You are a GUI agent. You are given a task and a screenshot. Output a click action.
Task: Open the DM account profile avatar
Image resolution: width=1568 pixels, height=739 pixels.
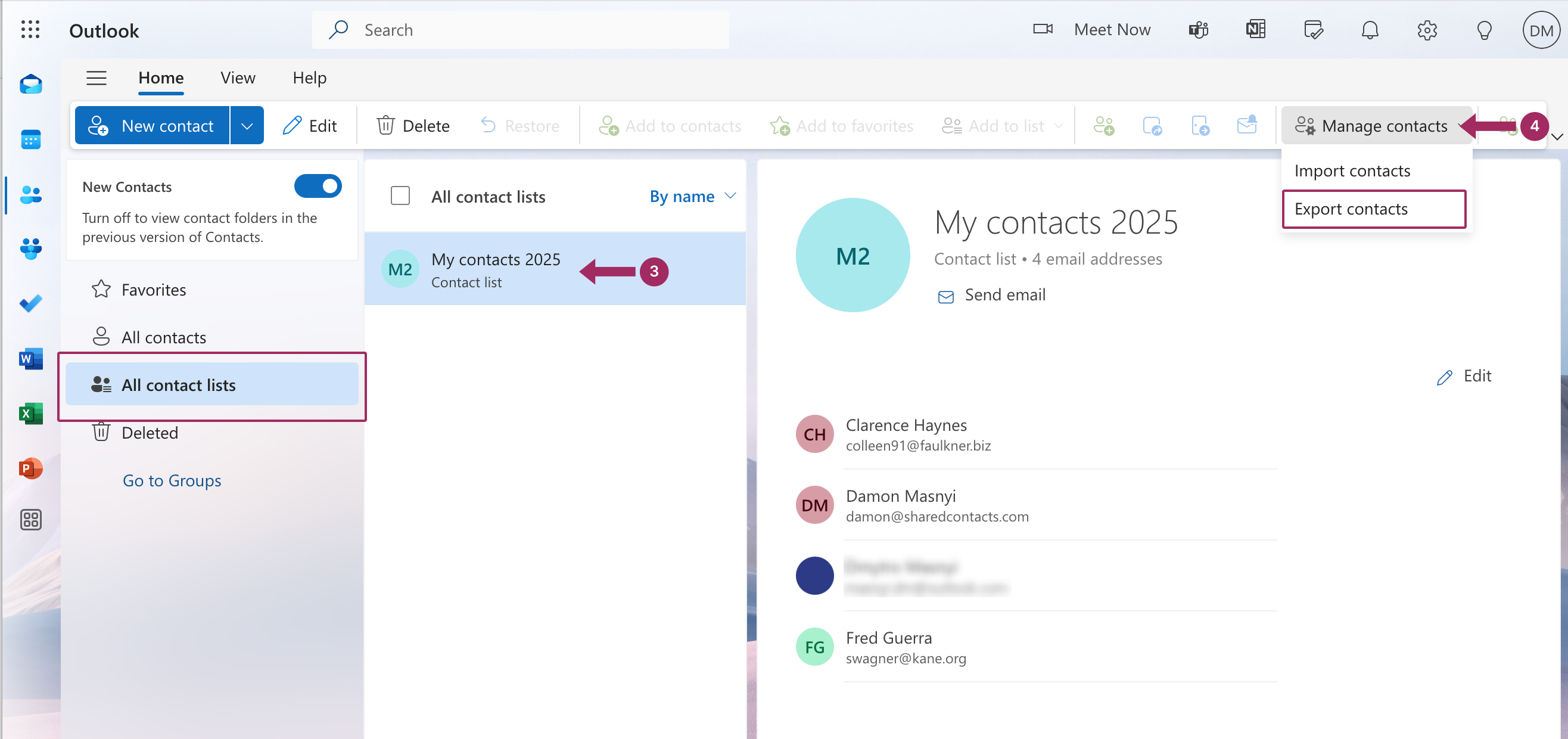(1541, 30)
